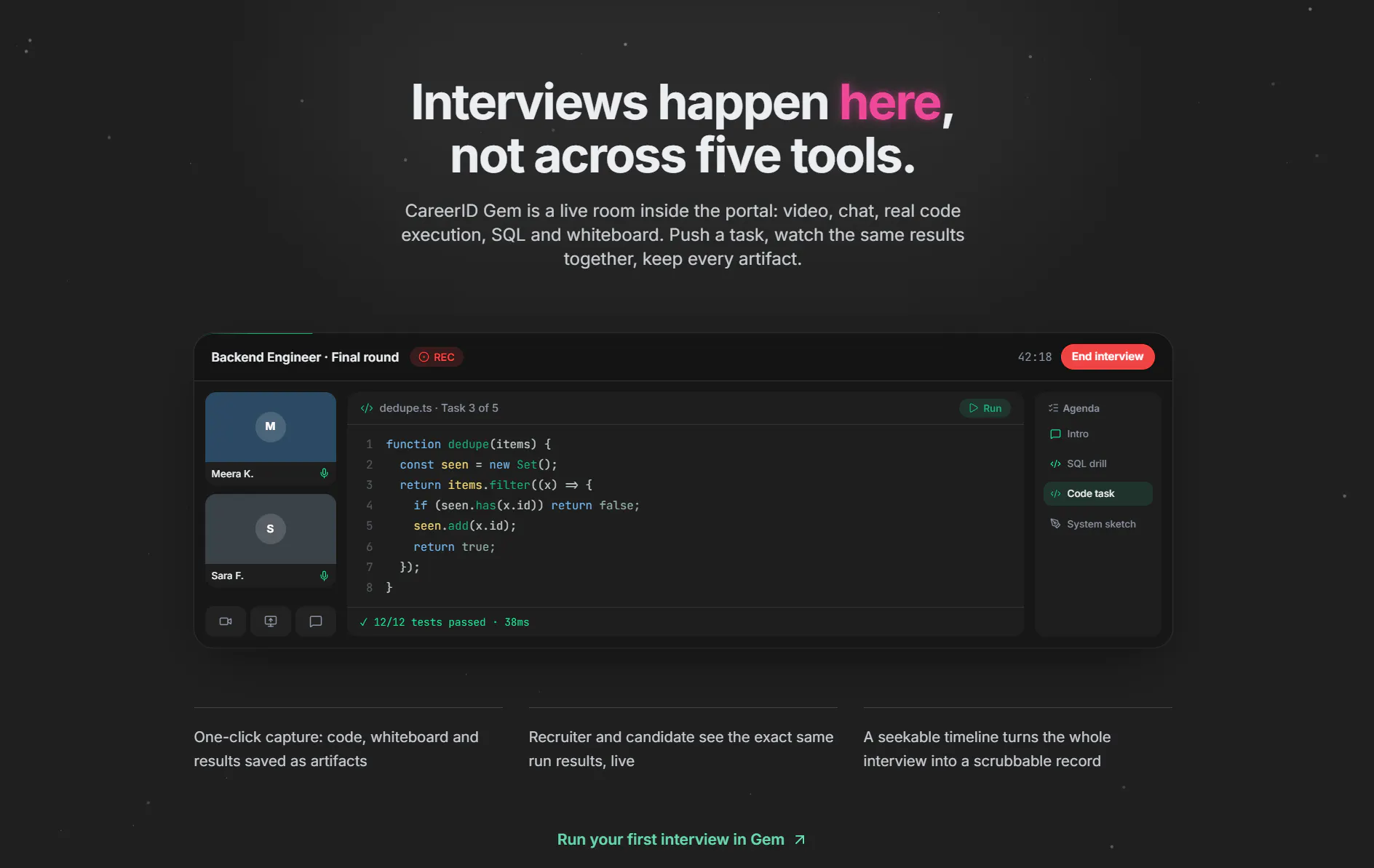Click the System sketch pen icon
Image resolution: width=1374 pixels, height=868 pixels.
[x=1055, y=524]
